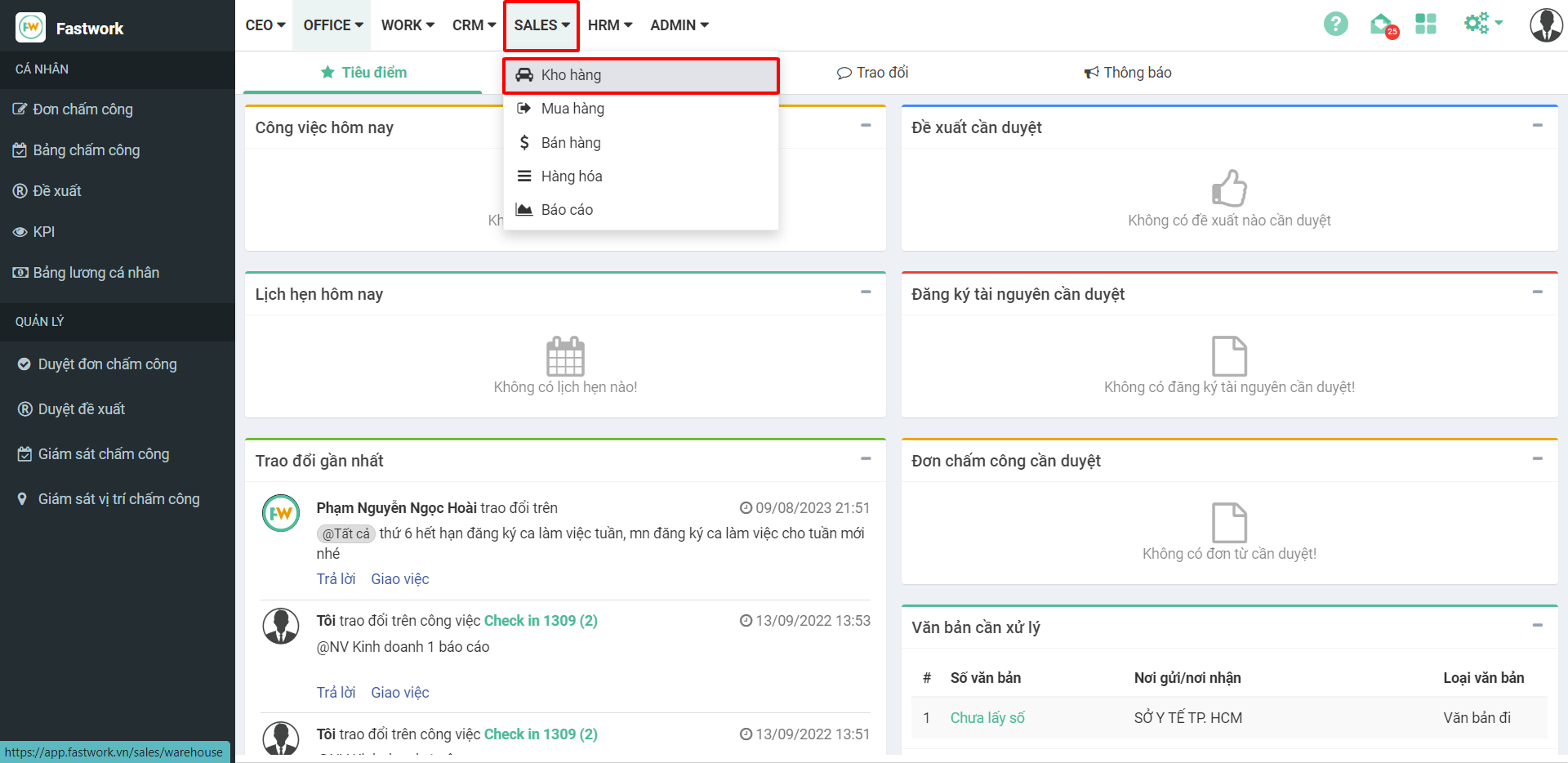Click the user profile avatar
1568x763 pixels.
(x=1545, y=25)
